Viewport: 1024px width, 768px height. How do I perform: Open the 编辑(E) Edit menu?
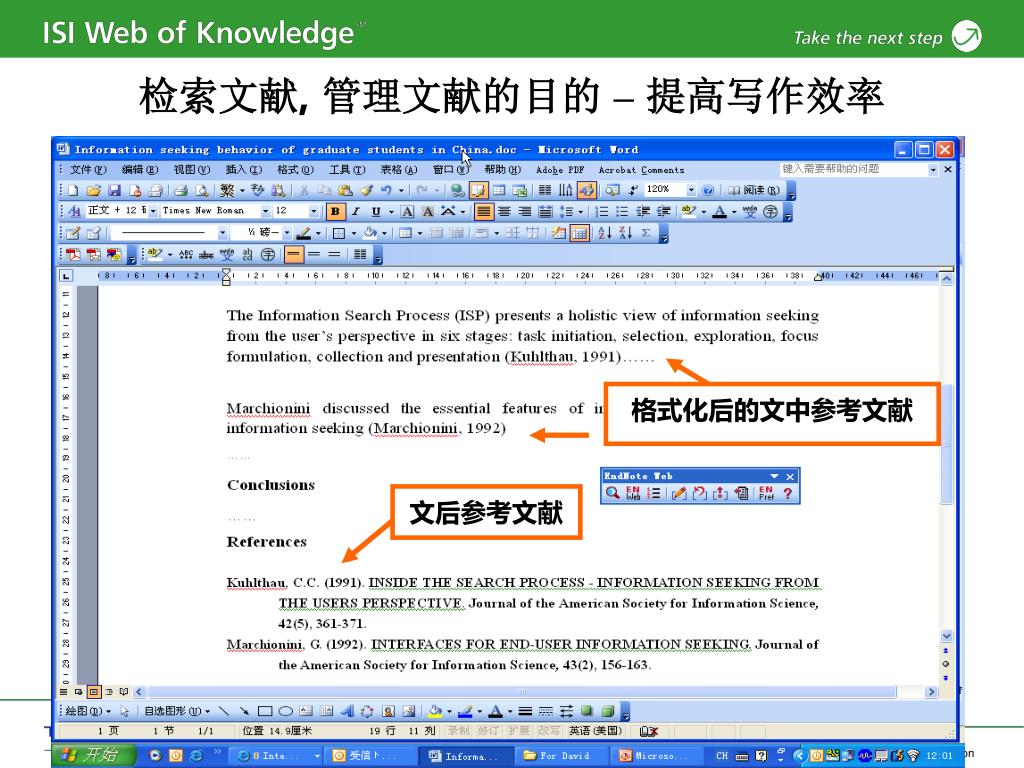click(x=140, y=170)
